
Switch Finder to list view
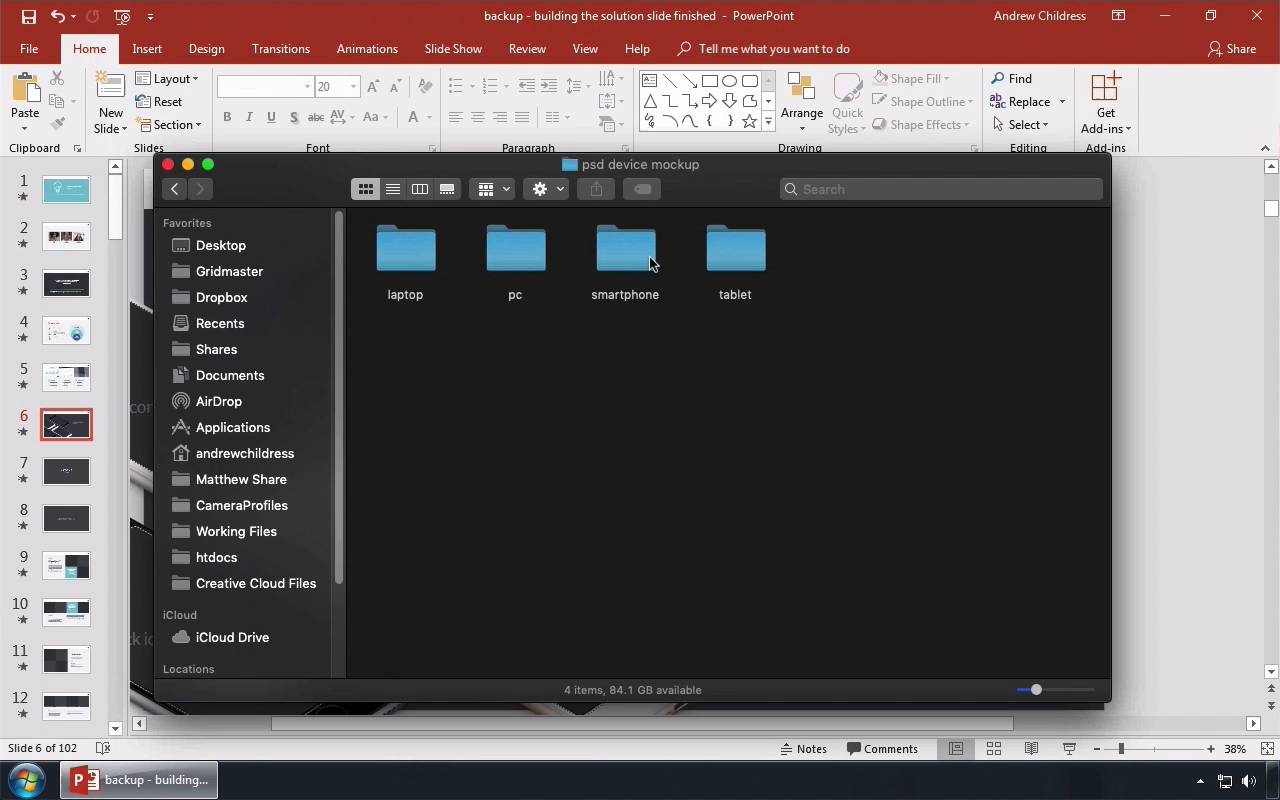point(393,189)
